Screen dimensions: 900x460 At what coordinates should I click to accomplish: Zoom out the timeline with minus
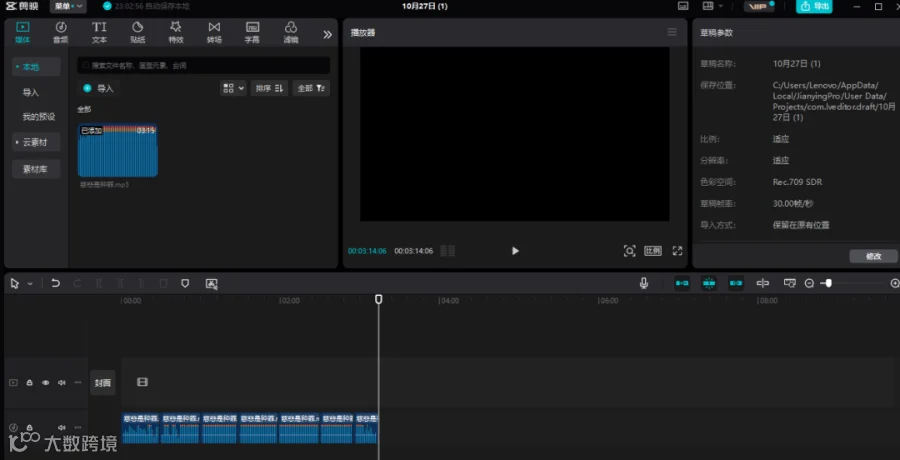(x=809, y=283)
